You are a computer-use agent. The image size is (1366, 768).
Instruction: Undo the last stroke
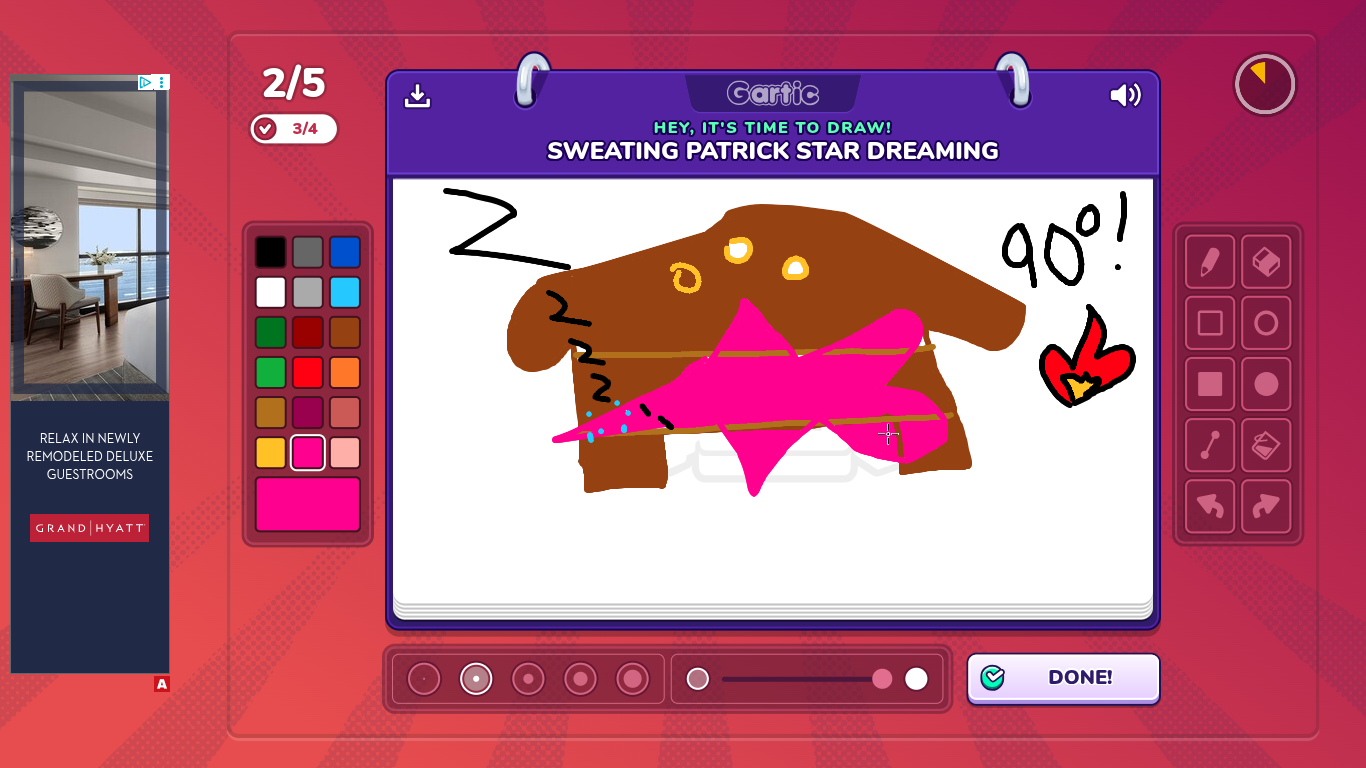1210,506
